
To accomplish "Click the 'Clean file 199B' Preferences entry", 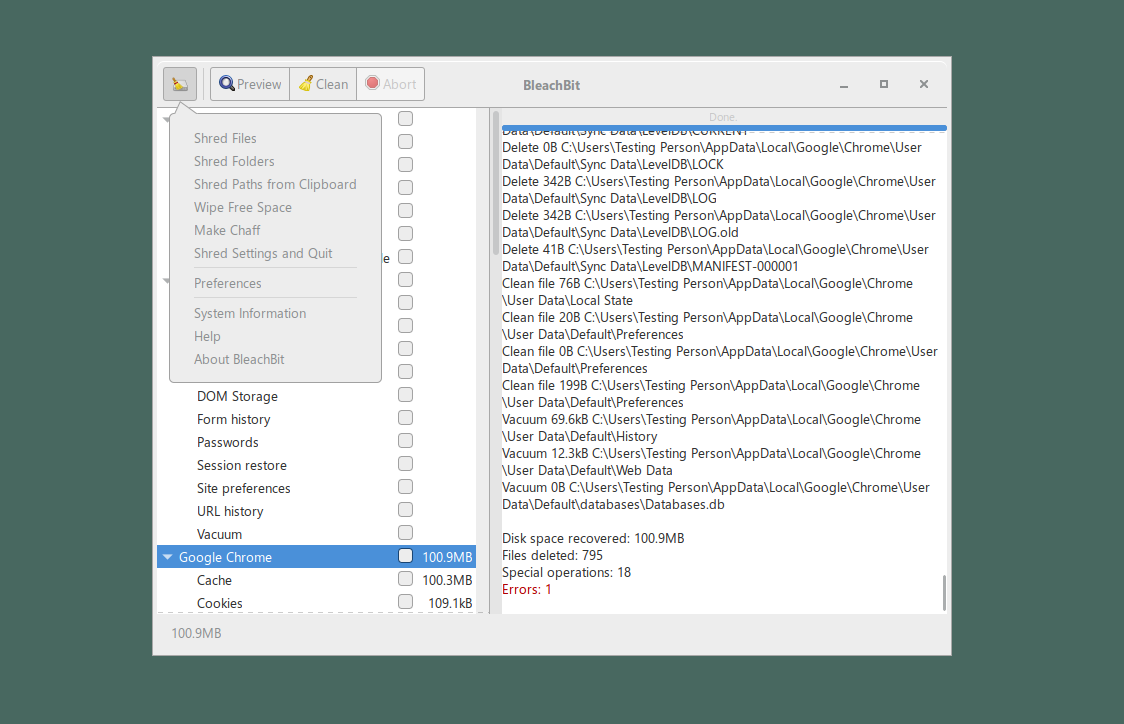I will click(x=711, y=394).
